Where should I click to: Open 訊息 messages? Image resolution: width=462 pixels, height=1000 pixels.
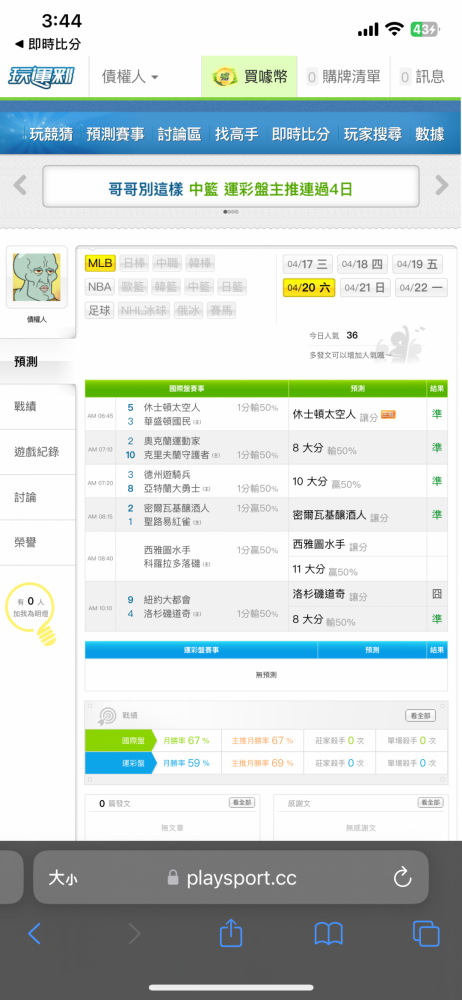click(x=422, y=77)
